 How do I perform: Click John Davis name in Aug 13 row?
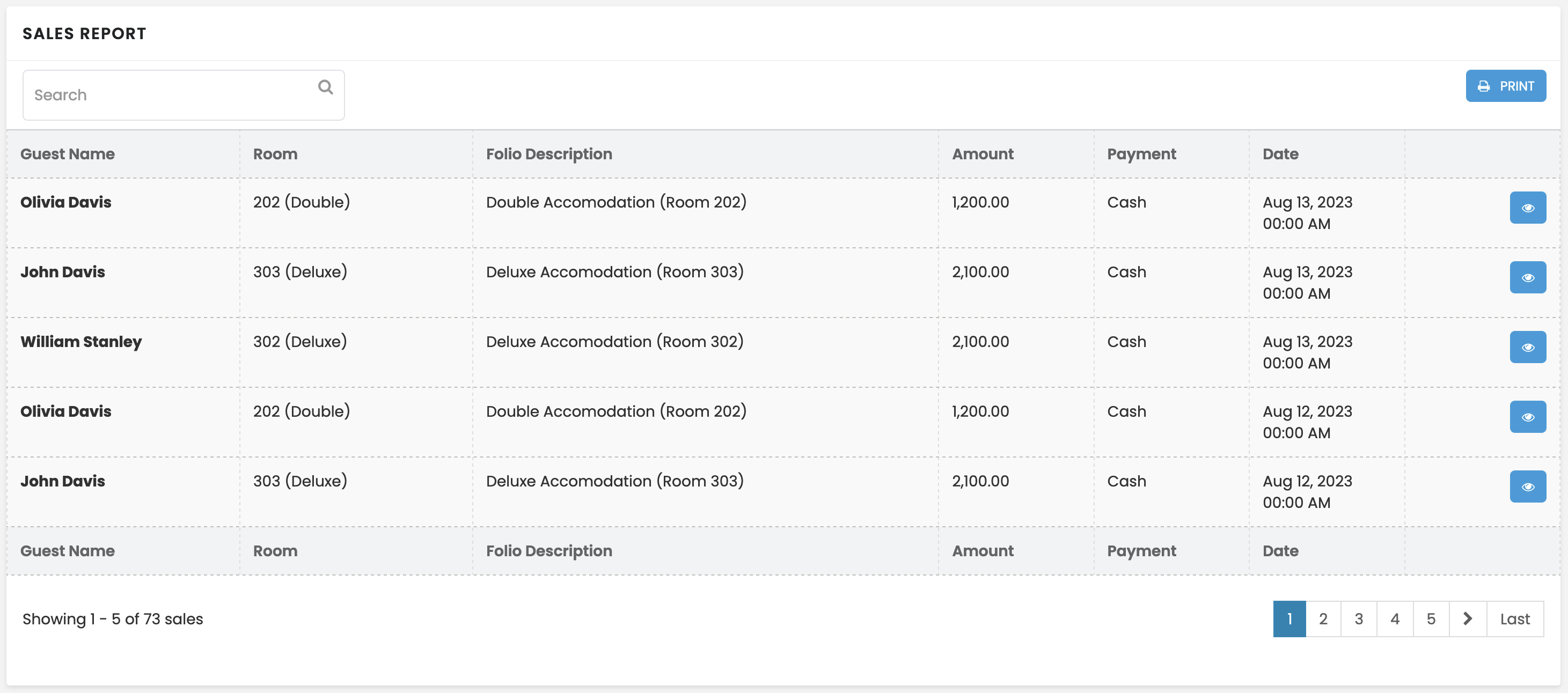point(63,272)
